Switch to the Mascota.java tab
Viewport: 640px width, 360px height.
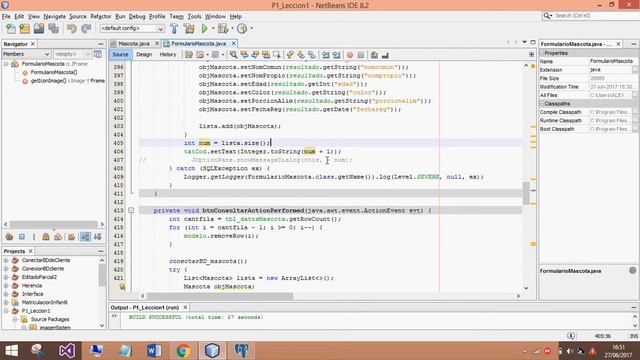pos(134,43)
